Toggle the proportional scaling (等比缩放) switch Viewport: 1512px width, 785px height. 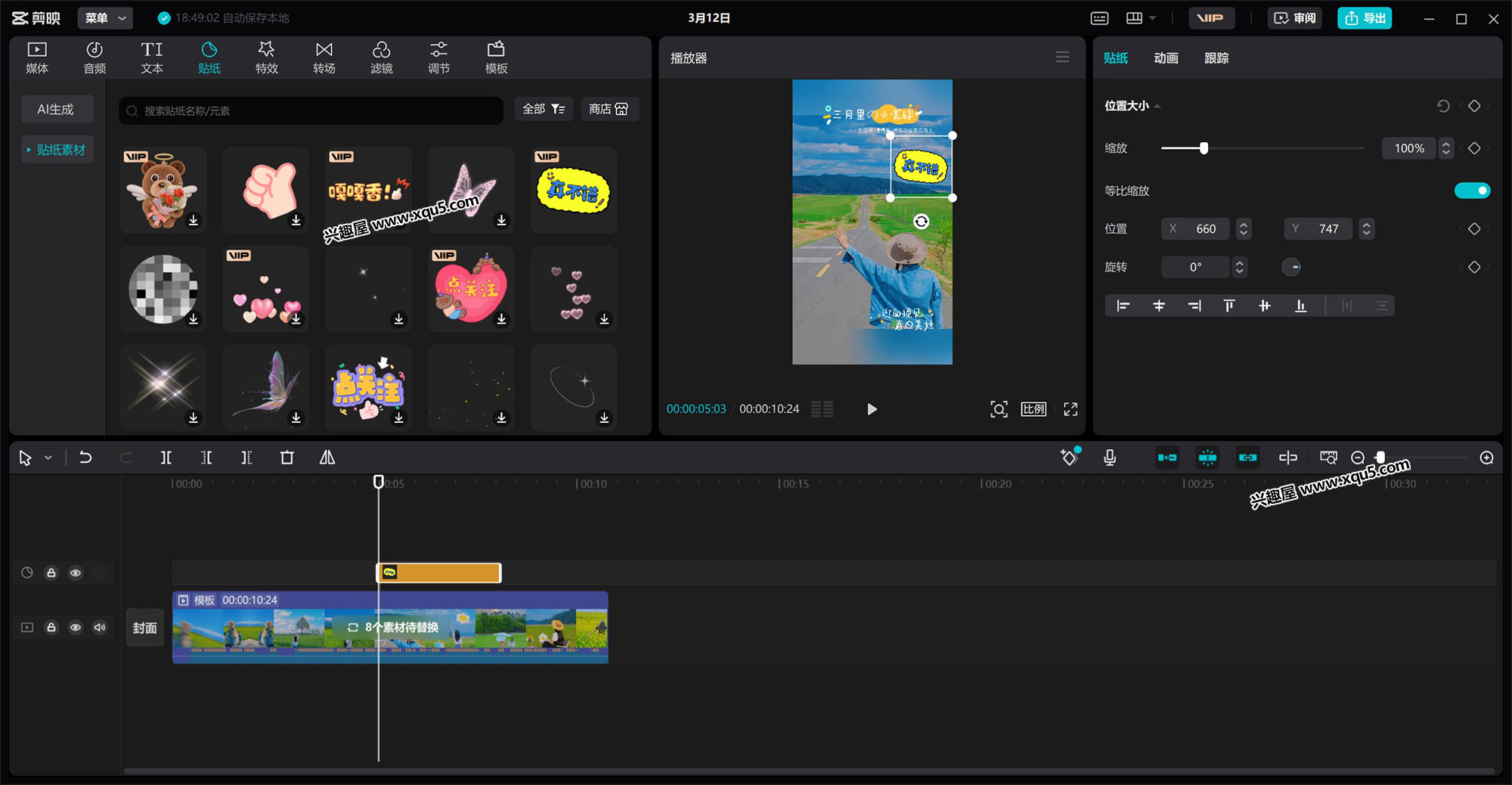pos(1471,191)
